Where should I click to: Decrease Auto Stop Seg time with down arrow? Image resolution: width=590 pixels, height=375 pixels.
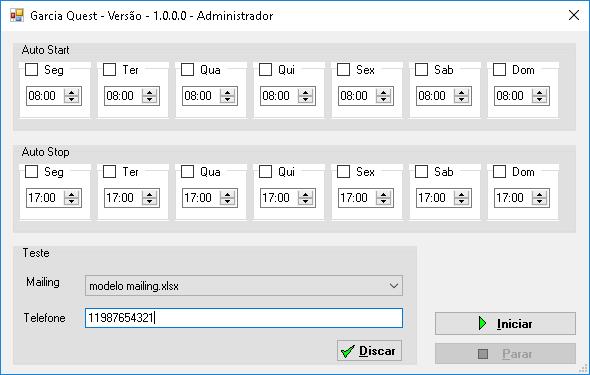point(71,202)
